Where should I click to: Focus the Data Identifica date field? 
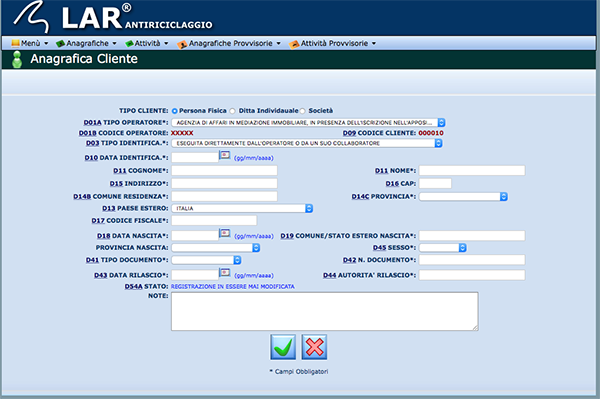tap(195, 157)
